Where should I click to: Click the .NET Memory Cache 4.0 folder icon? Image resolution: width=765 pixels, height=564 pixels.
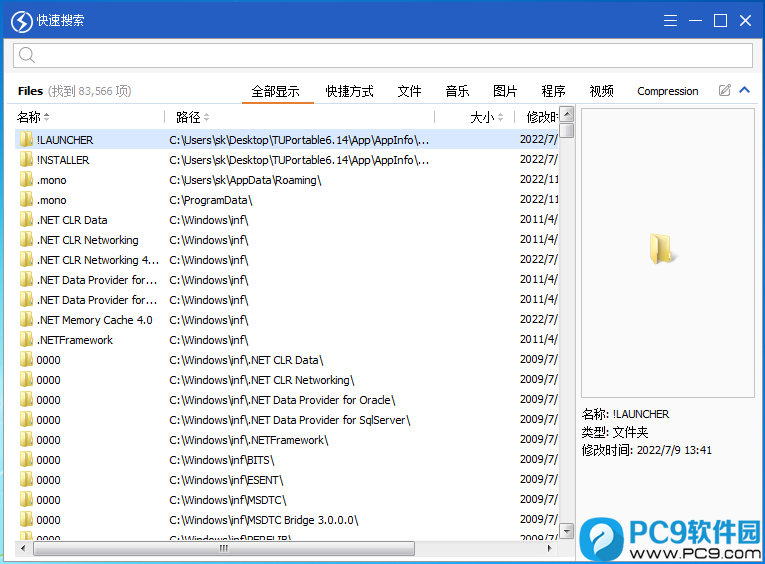tap(26, 320)
